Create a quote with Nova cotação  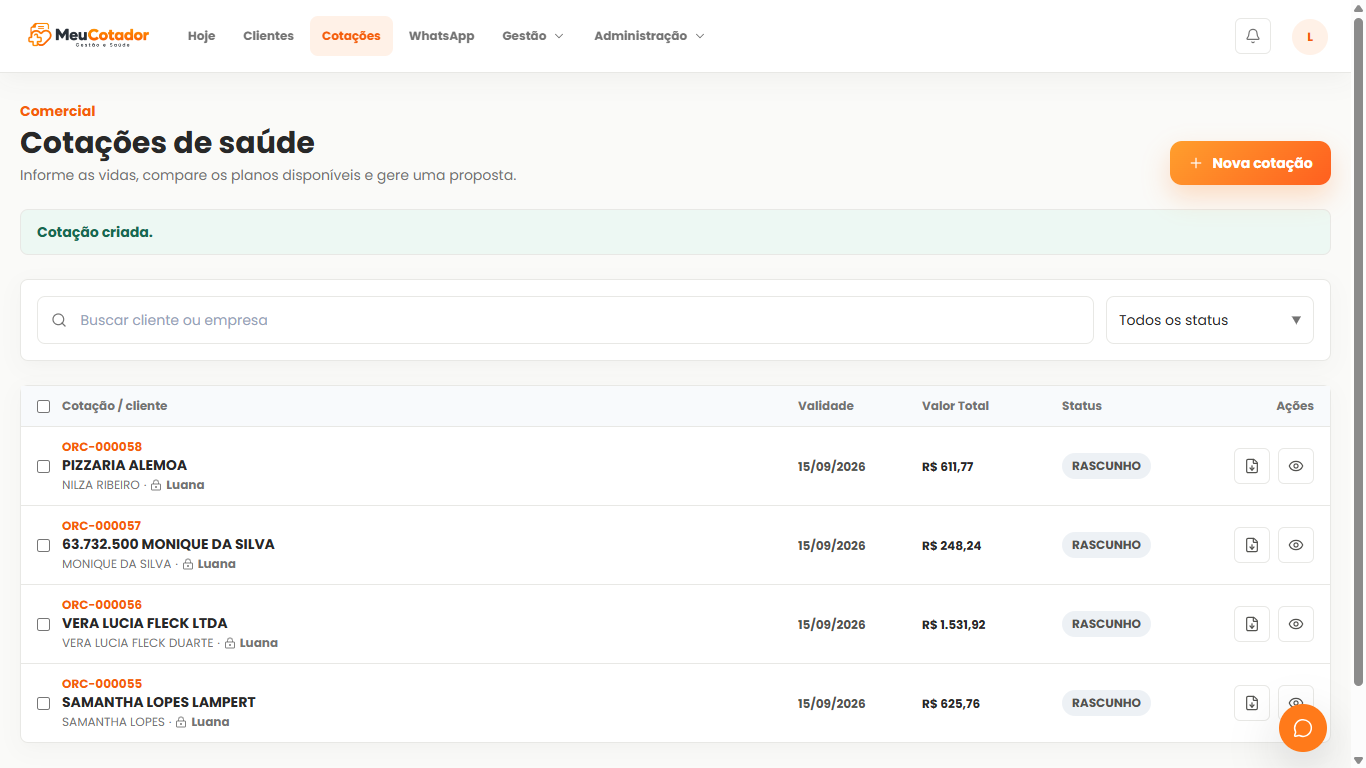coord(1250,163)
